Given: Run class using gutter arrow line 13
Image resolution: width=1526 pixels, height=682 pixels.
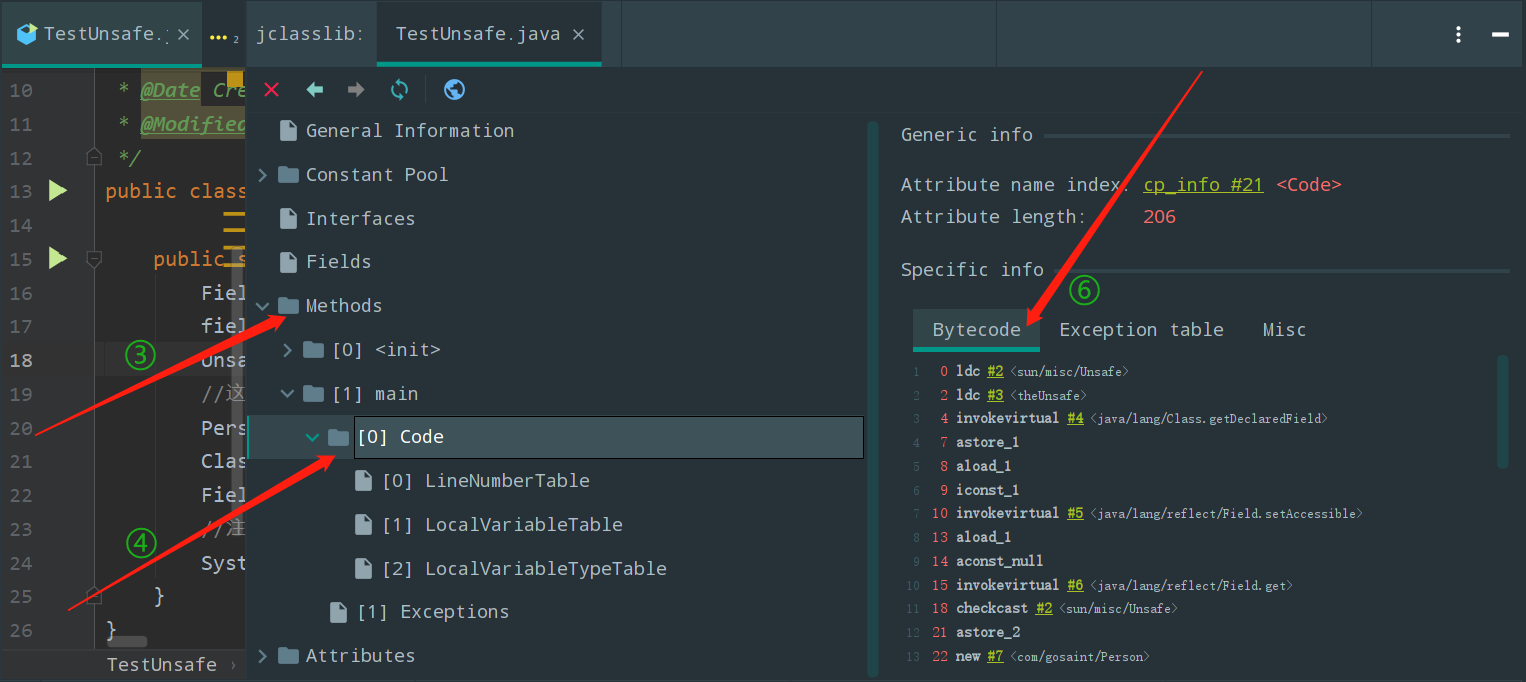Looking at the screenshot, I should point(58,190).
